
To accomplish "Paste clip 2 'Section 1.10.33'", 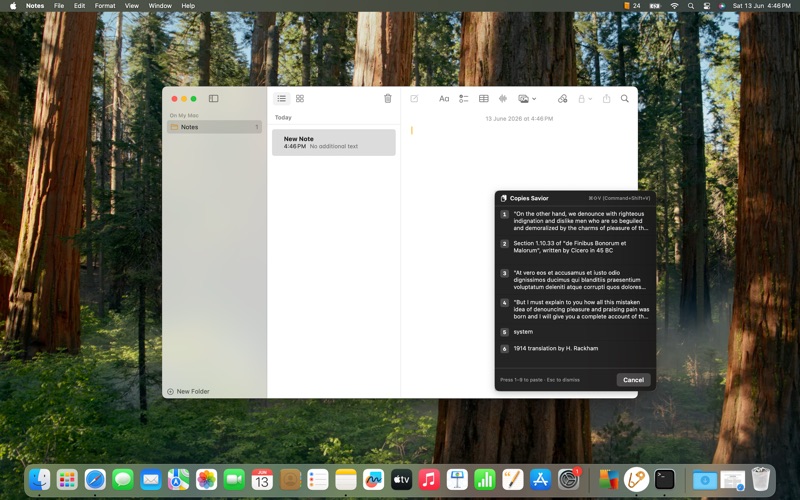I will (575, 247).
